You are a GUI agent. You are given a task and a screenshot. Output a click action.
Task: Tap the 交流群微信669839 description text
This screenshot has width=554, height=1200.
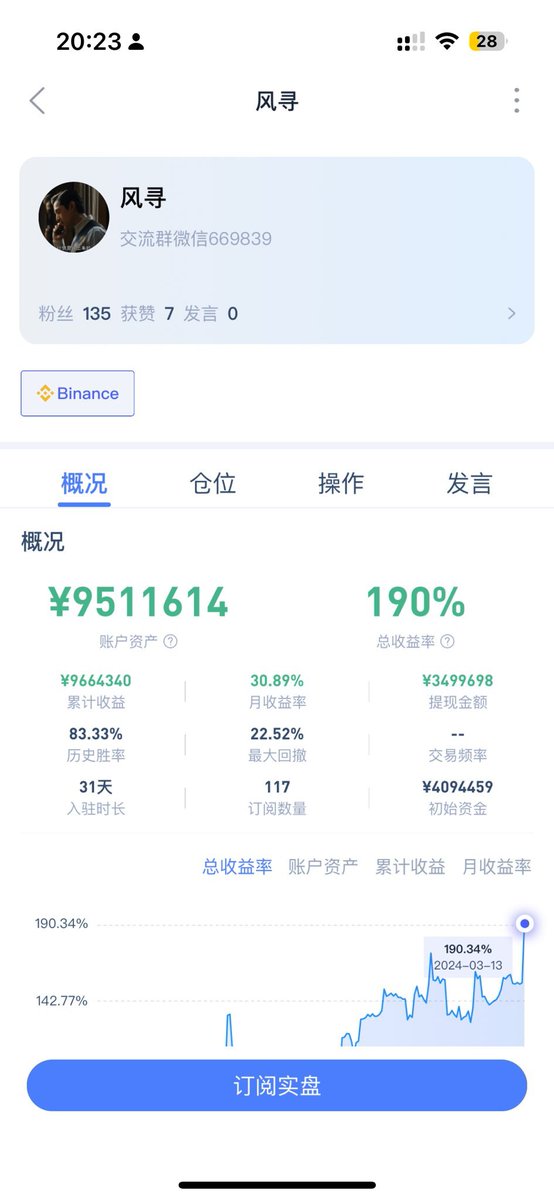pos(196,239)
